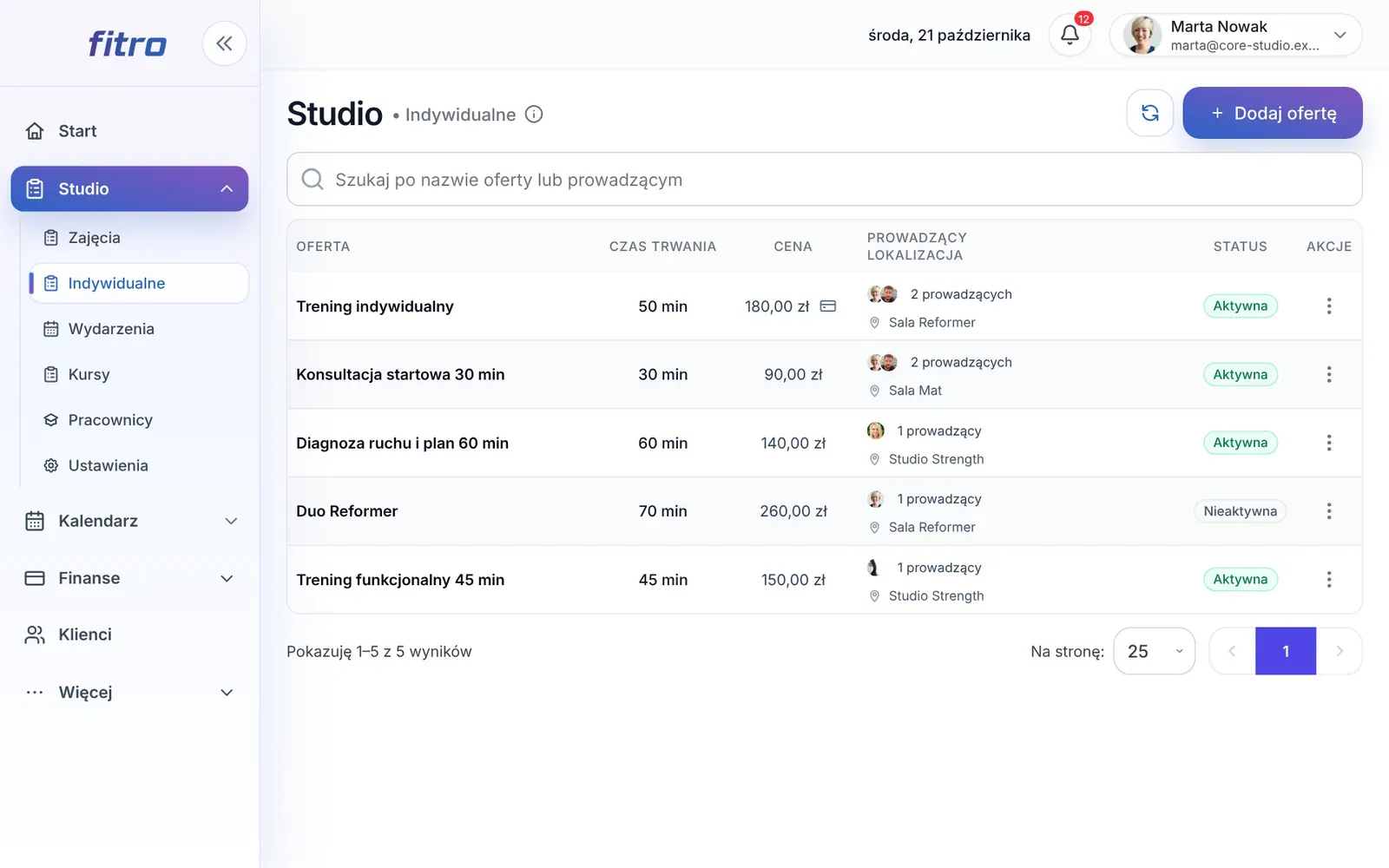Screen dimensions: 1389x868
Task: Open the Duo Reformer offer name
Action: 346,511
